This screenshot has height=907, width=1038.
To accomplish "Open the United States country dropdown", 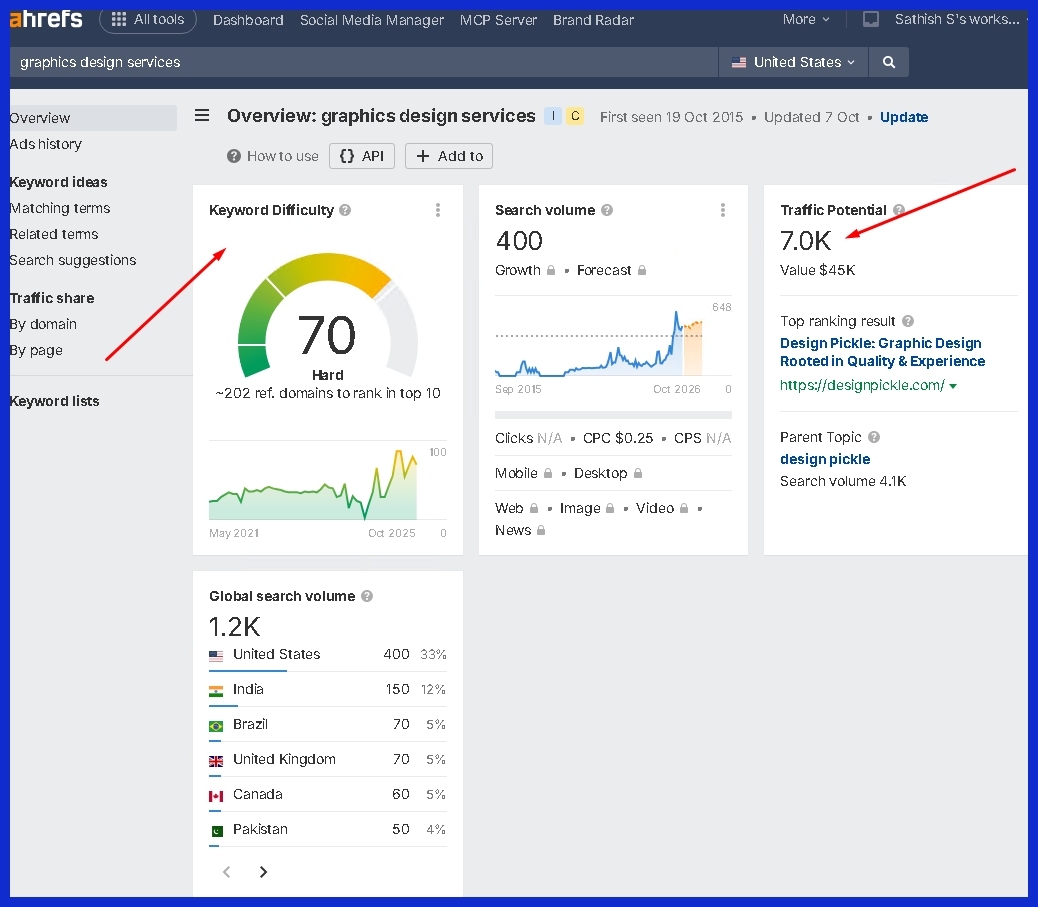I will point(792,61).
